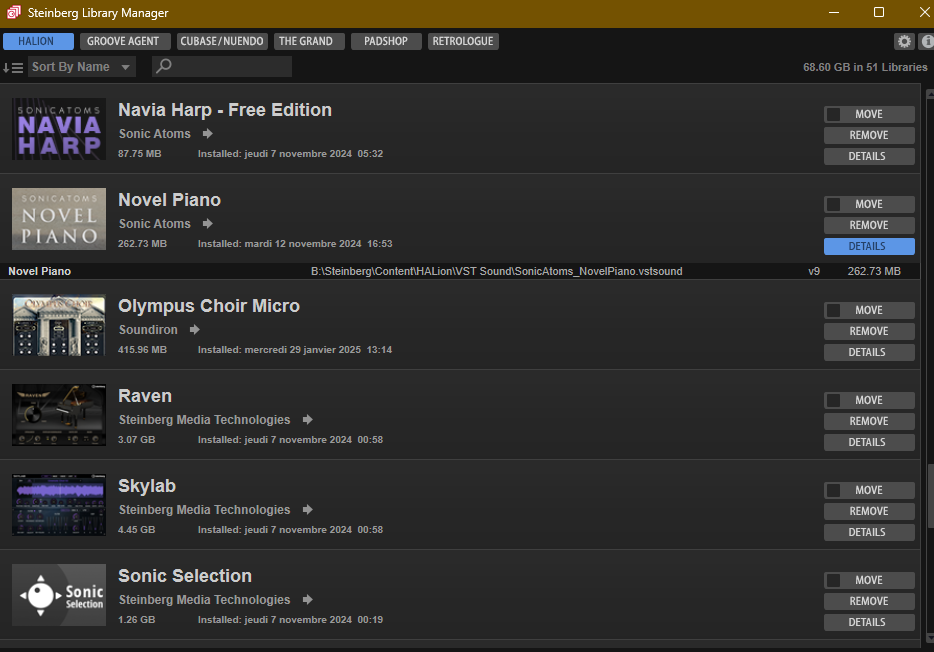Remove the Novel Piano library
Viewport: 934px width, 652px height.
tap(869, 225)
